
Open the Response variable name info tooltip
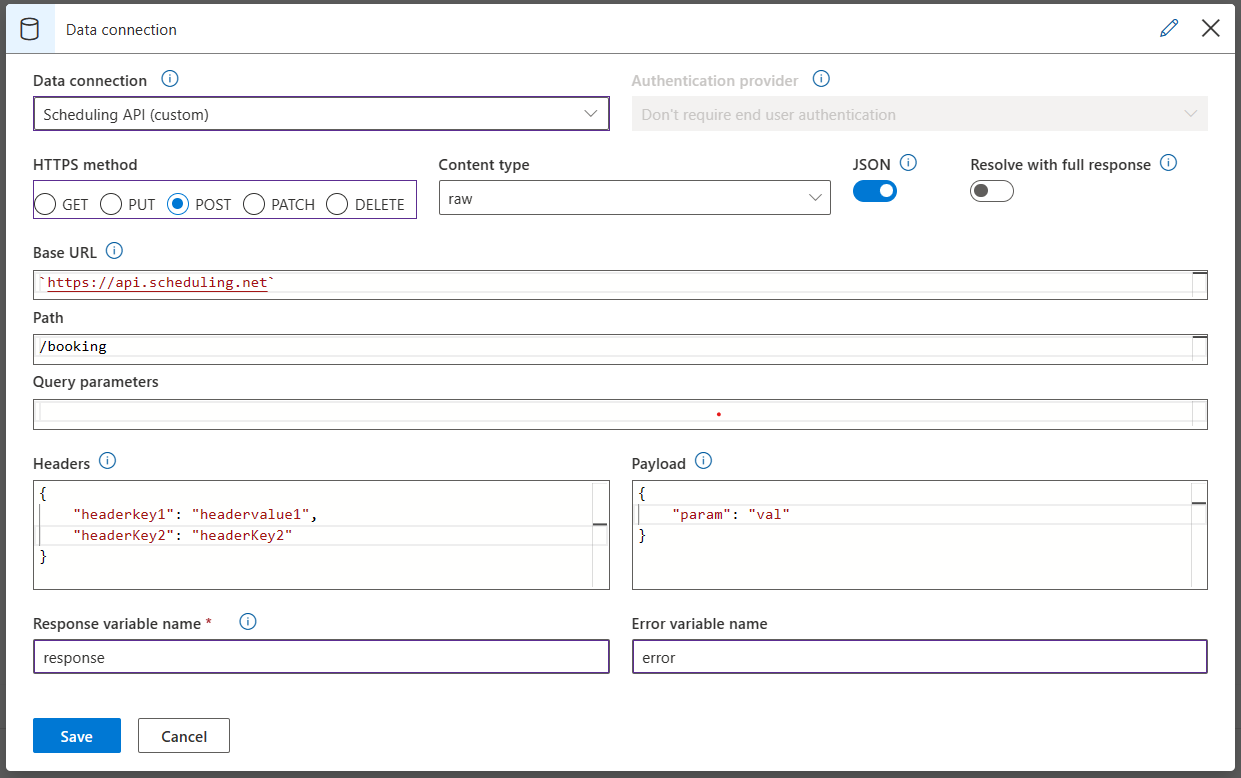(x=247, y=621)
